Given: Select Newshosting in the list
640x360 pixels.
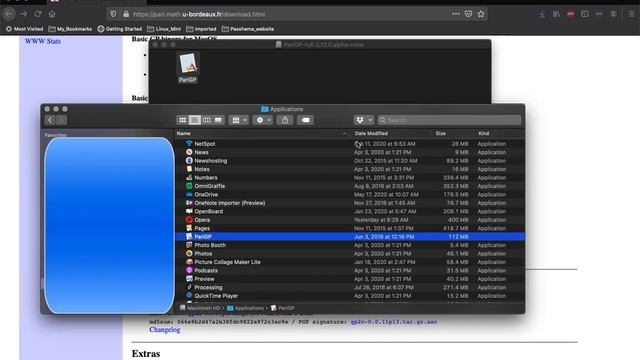Looking at the screenshot, I should point(350,161).
